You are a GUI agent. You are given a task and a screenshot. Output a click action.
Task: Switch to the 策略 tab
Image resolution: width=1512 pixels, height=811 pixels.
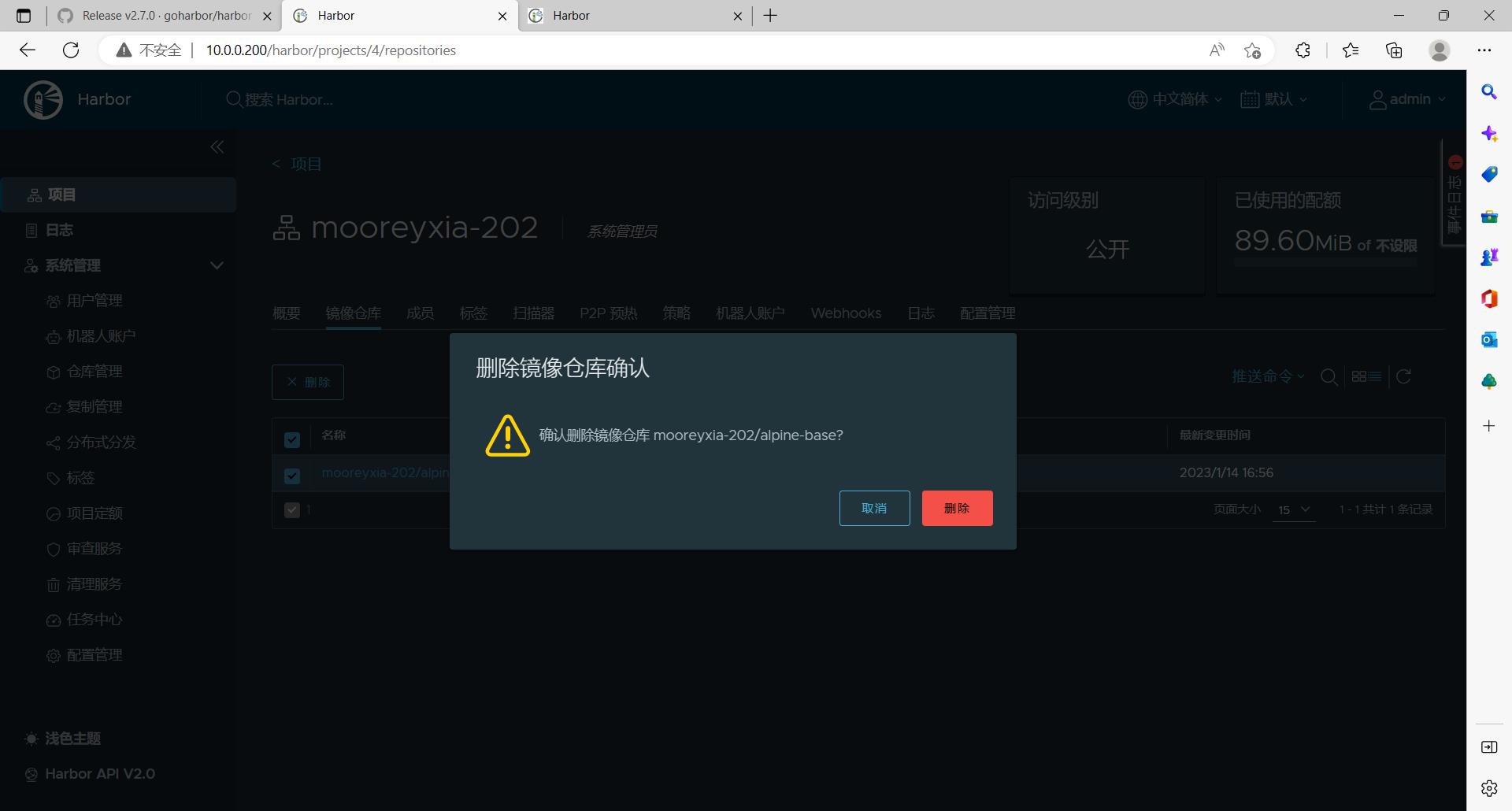click(x=676, y=313)
